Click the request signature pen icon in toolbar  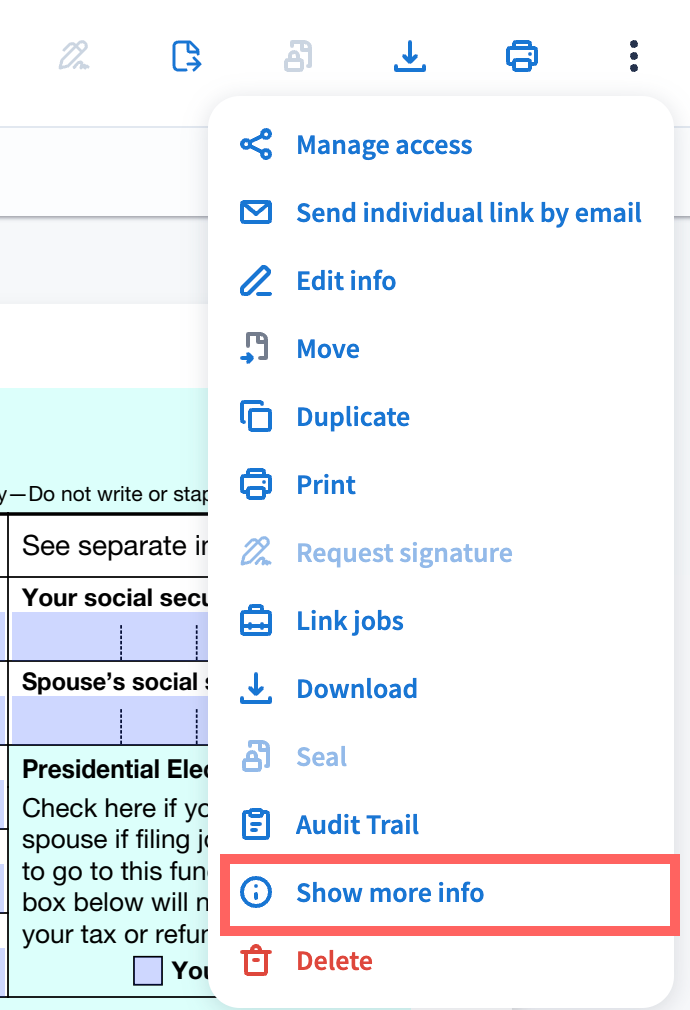75,56
